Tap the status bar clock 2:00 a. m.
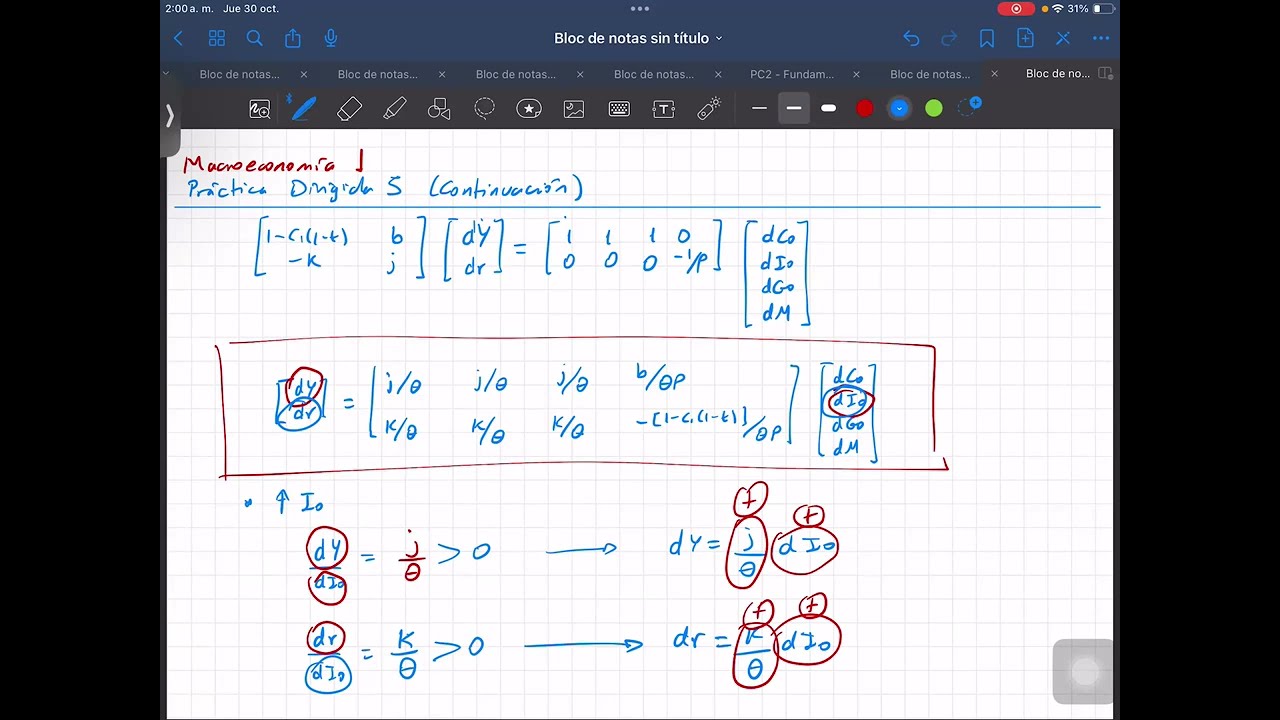The height and width of the screenshot is (720, 1280). (189, 8)
